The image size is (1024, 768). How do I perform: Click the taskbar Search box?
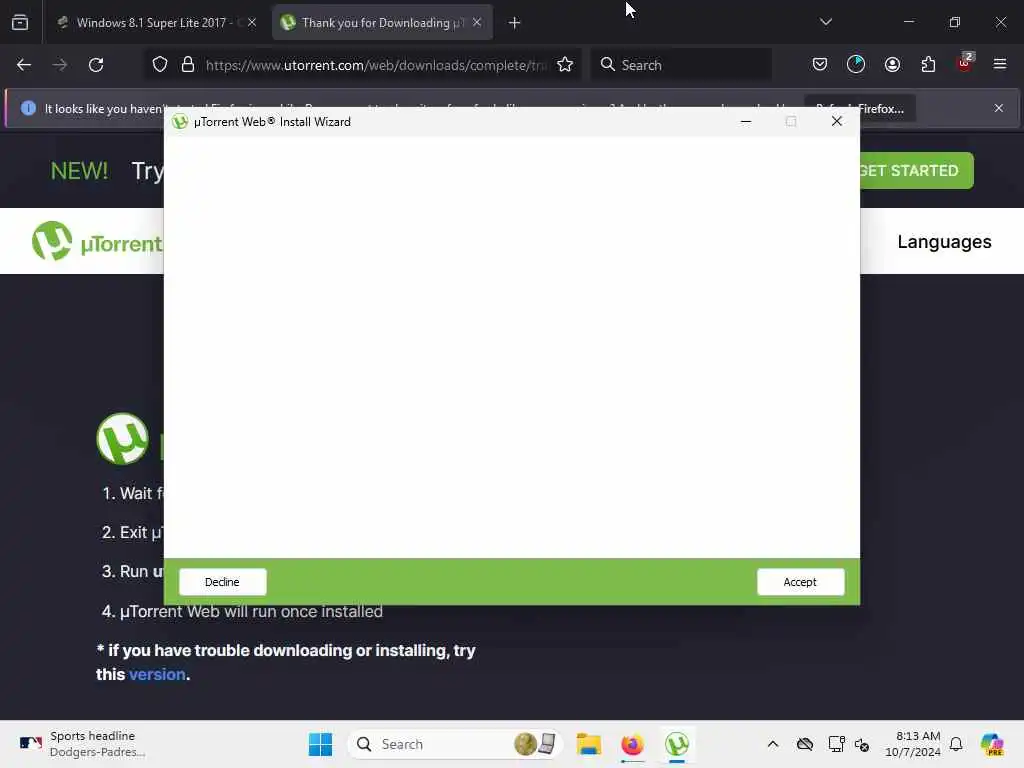point(455,744)
